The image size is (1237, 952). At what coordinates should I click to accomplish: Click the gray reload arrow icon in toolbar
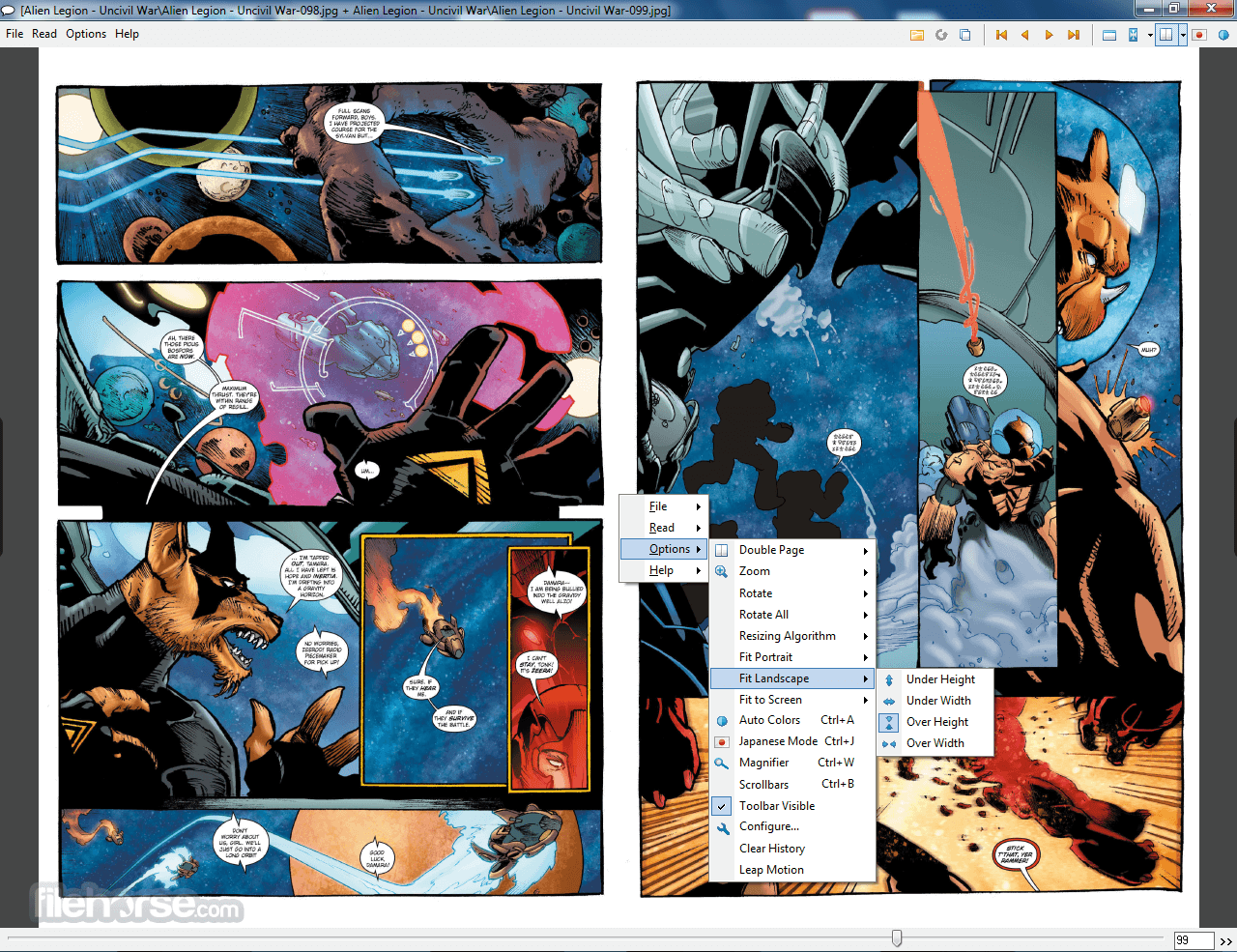[941, 35]
